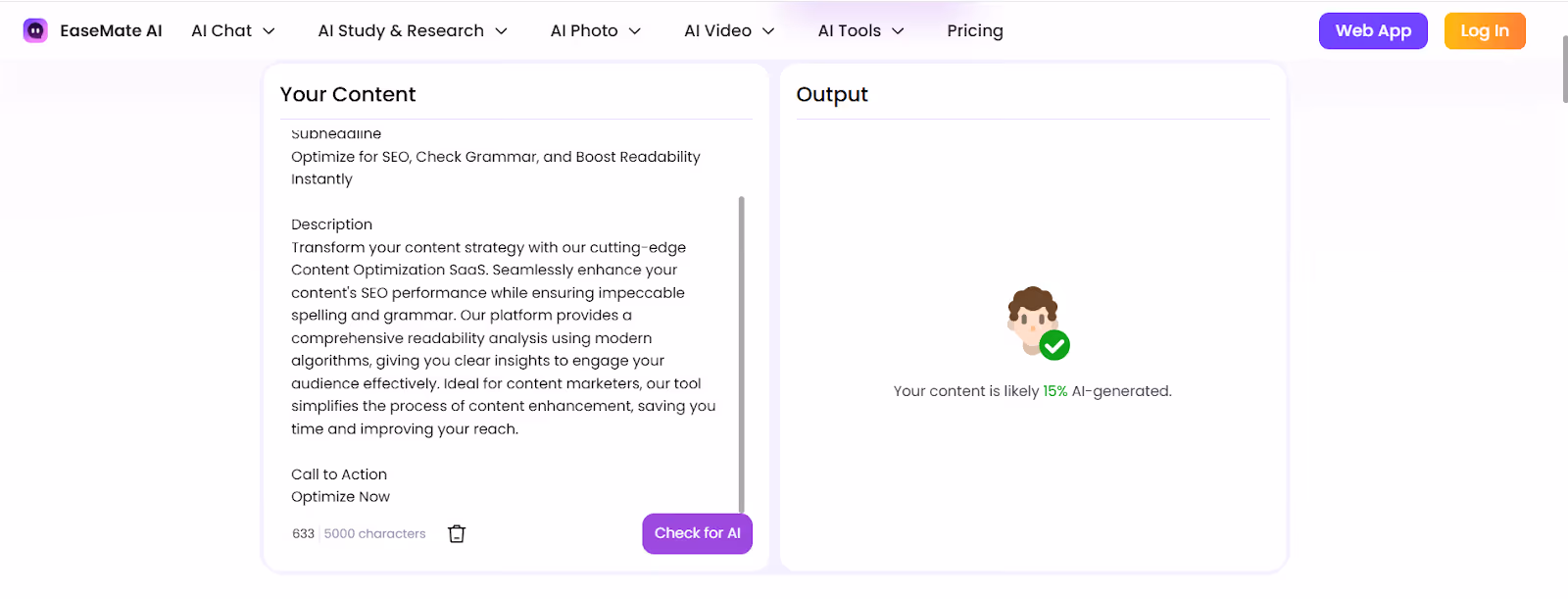Clear content using the trash icon

[456, 532]
